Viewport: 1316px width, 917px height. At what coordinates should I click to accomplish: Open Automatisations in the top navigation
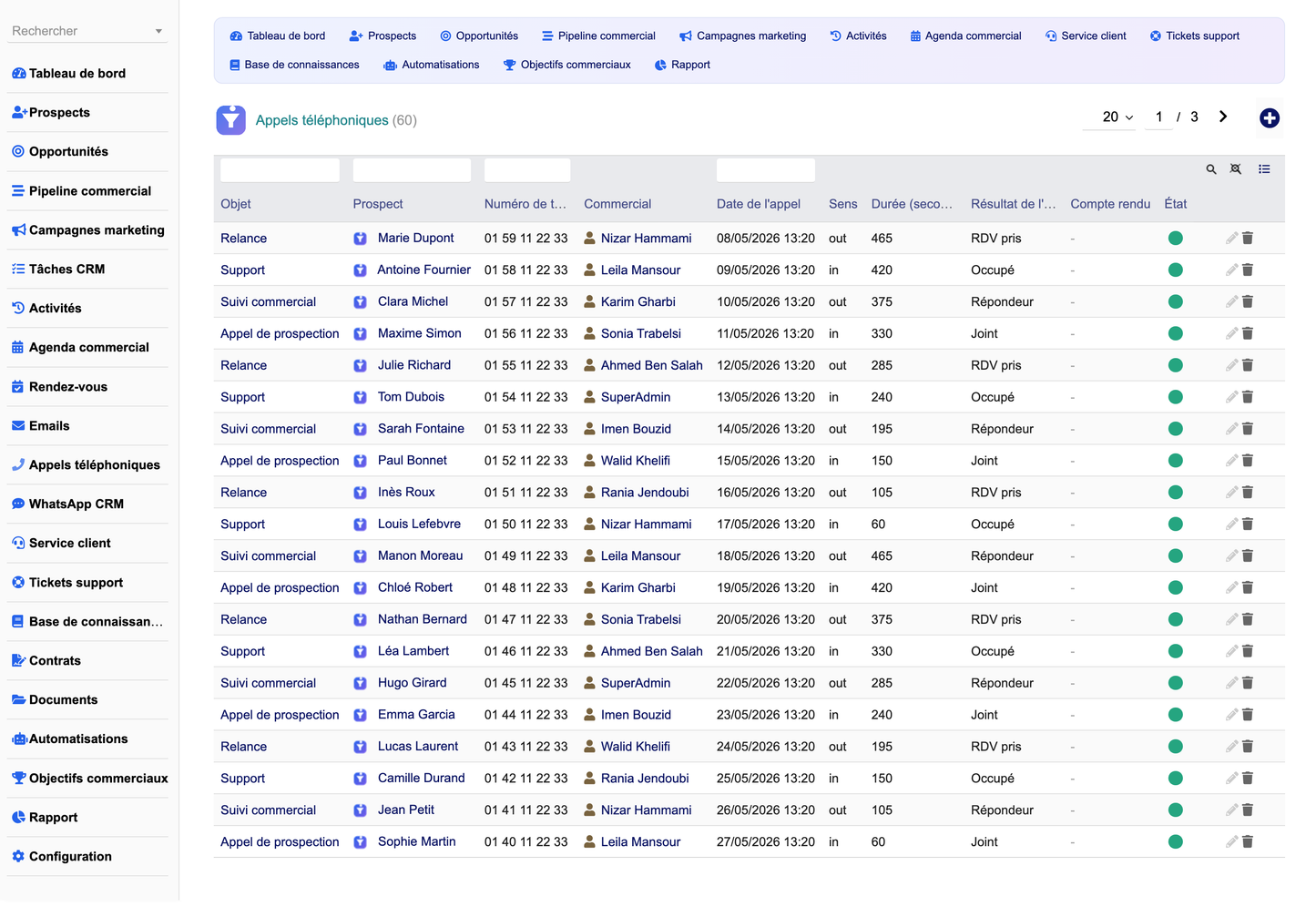432,66
